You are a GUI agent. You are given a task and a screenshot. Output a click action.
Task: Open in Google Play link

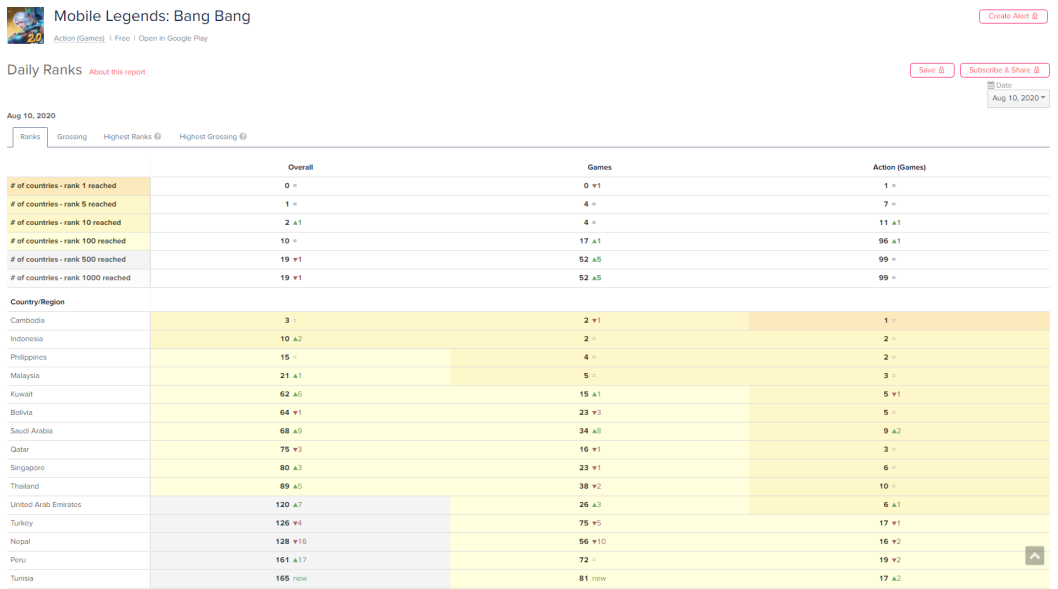pyautogui.click(x=173, y=38)
